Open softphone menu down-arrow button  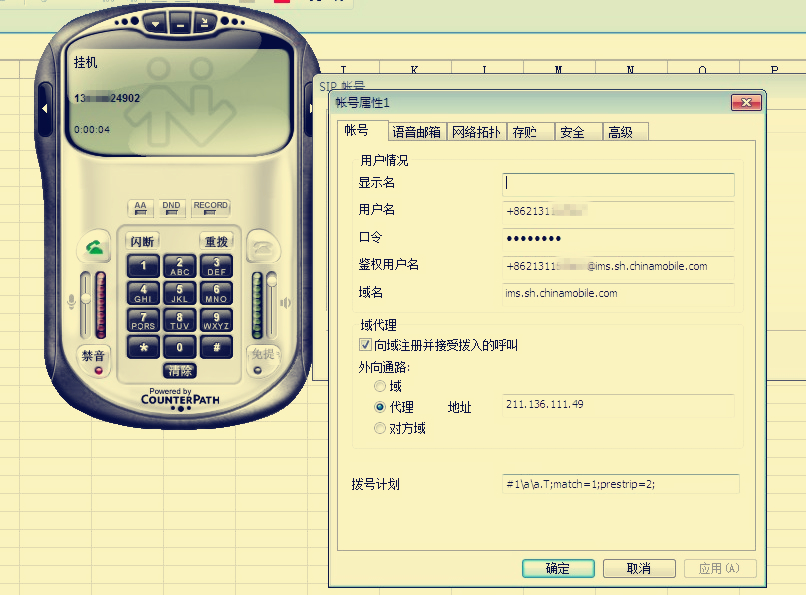coord(155,23)
